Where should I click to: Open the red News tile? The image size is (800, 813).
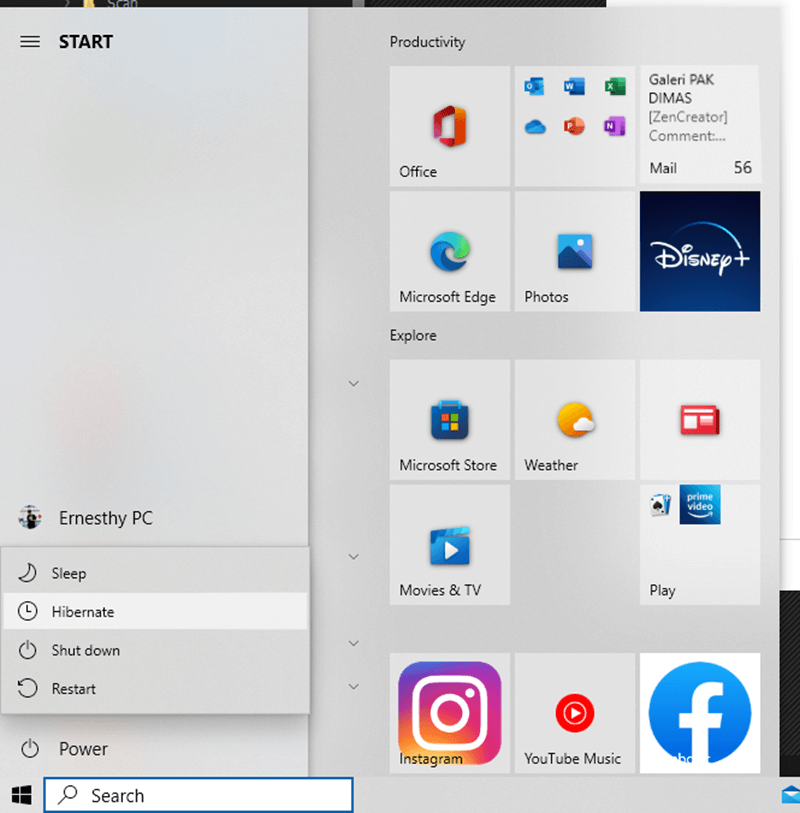[x=699, y=419]
